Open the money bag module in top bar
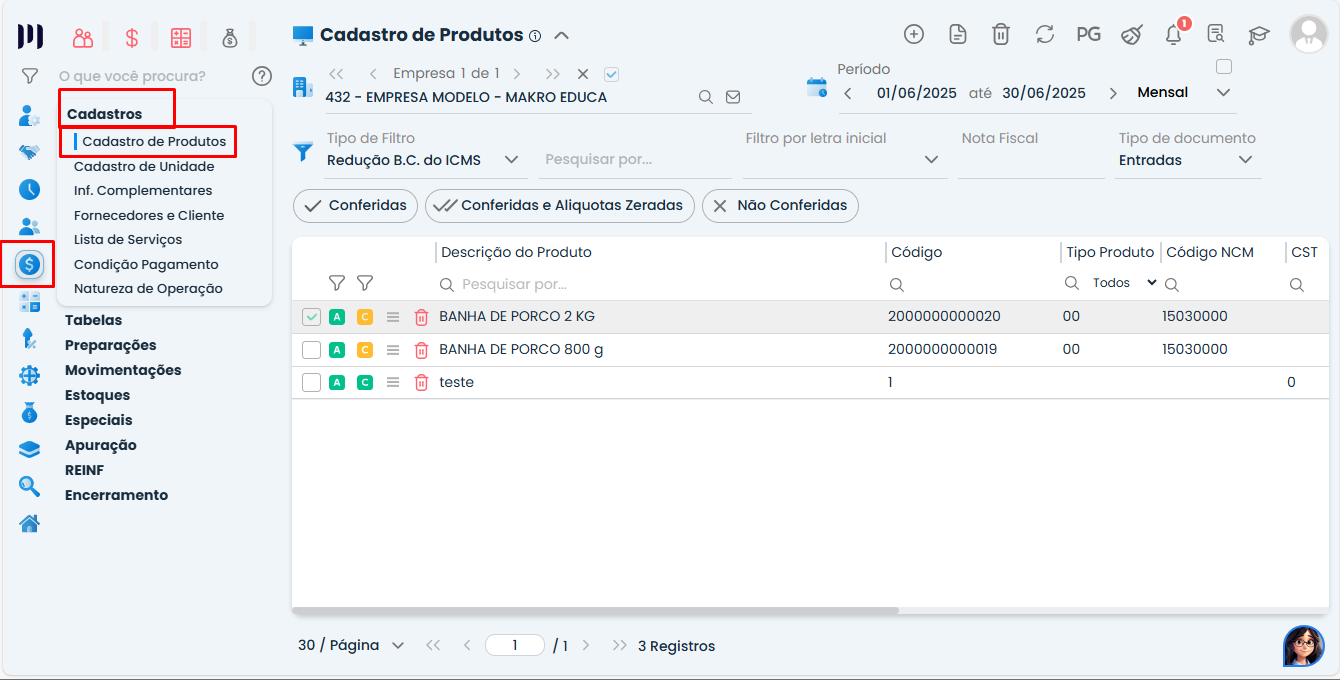This screenshot has height=680, width=1340. pos(230,38)
